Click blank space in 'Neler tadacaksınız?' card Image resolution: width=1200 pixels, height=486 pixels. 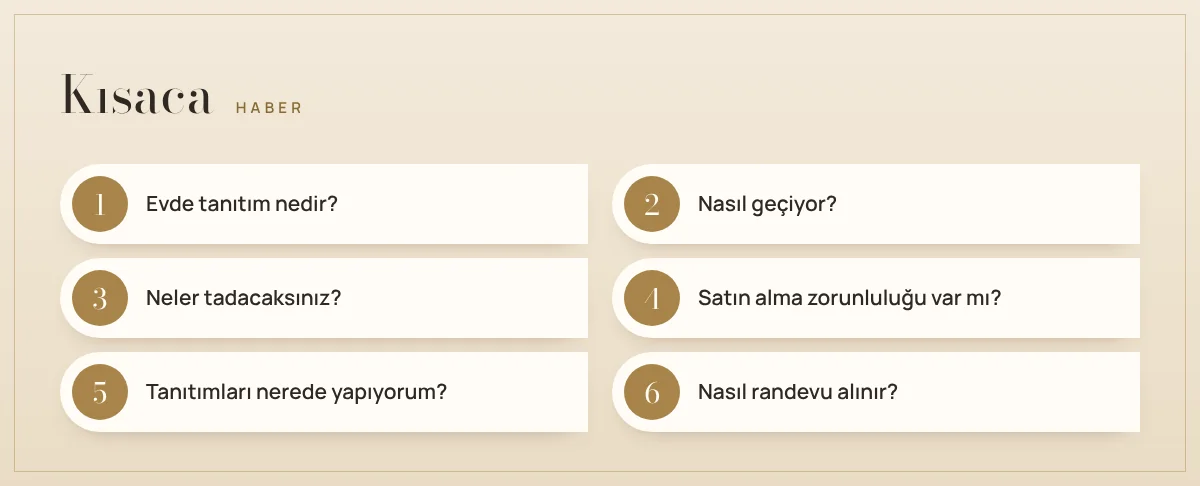(465, 298)
